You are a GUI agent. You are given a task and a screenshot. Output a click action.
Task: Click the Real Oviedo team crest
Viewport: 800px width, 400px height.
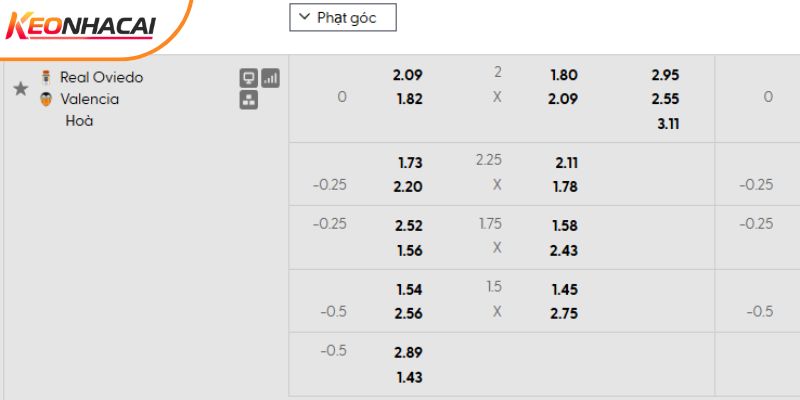point(45,77)
